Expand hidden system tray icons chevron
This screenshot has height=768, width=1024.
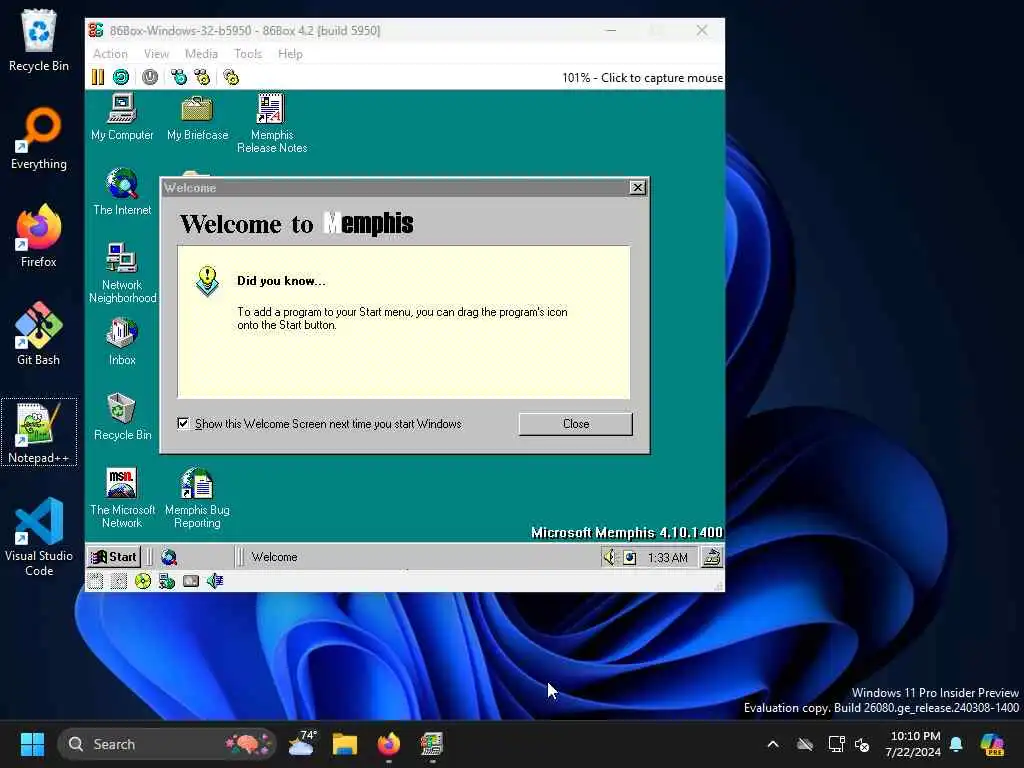[x=773, y=744]
